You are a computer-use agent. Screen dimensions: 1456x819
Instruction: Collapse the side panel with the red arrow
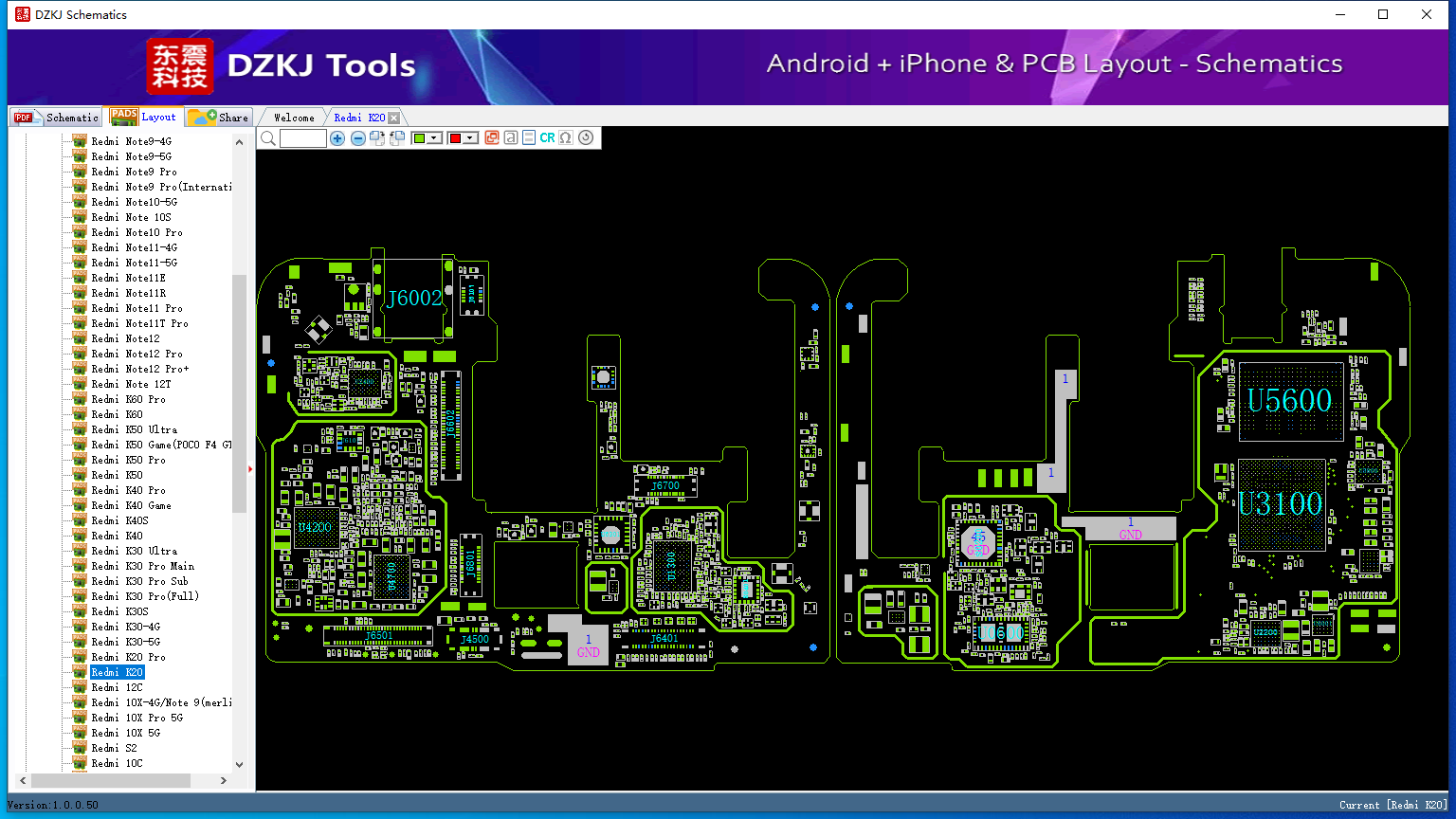[250, 468]
